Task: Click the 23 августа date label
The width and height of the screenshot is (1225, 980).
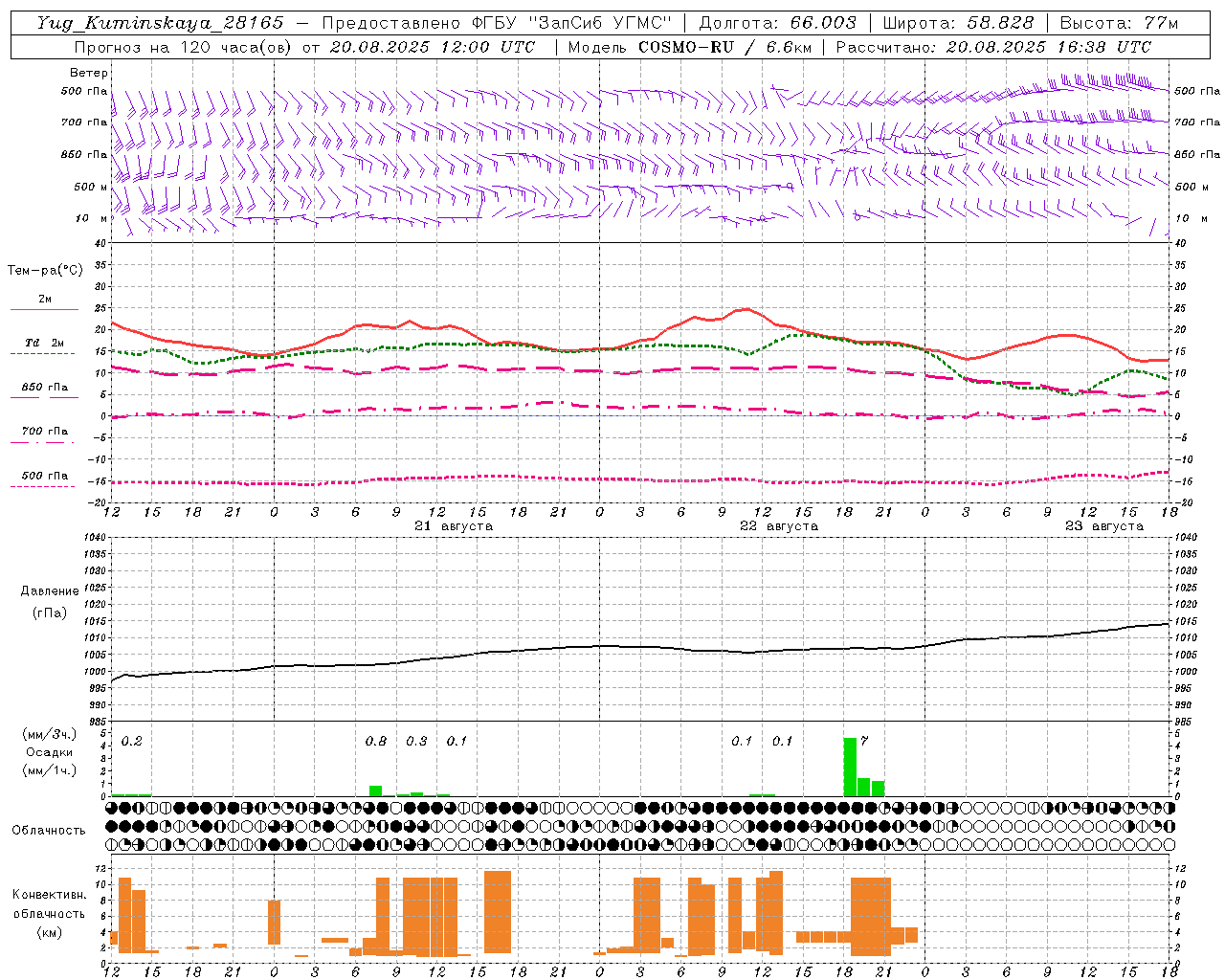Action: coord(1104,526)
